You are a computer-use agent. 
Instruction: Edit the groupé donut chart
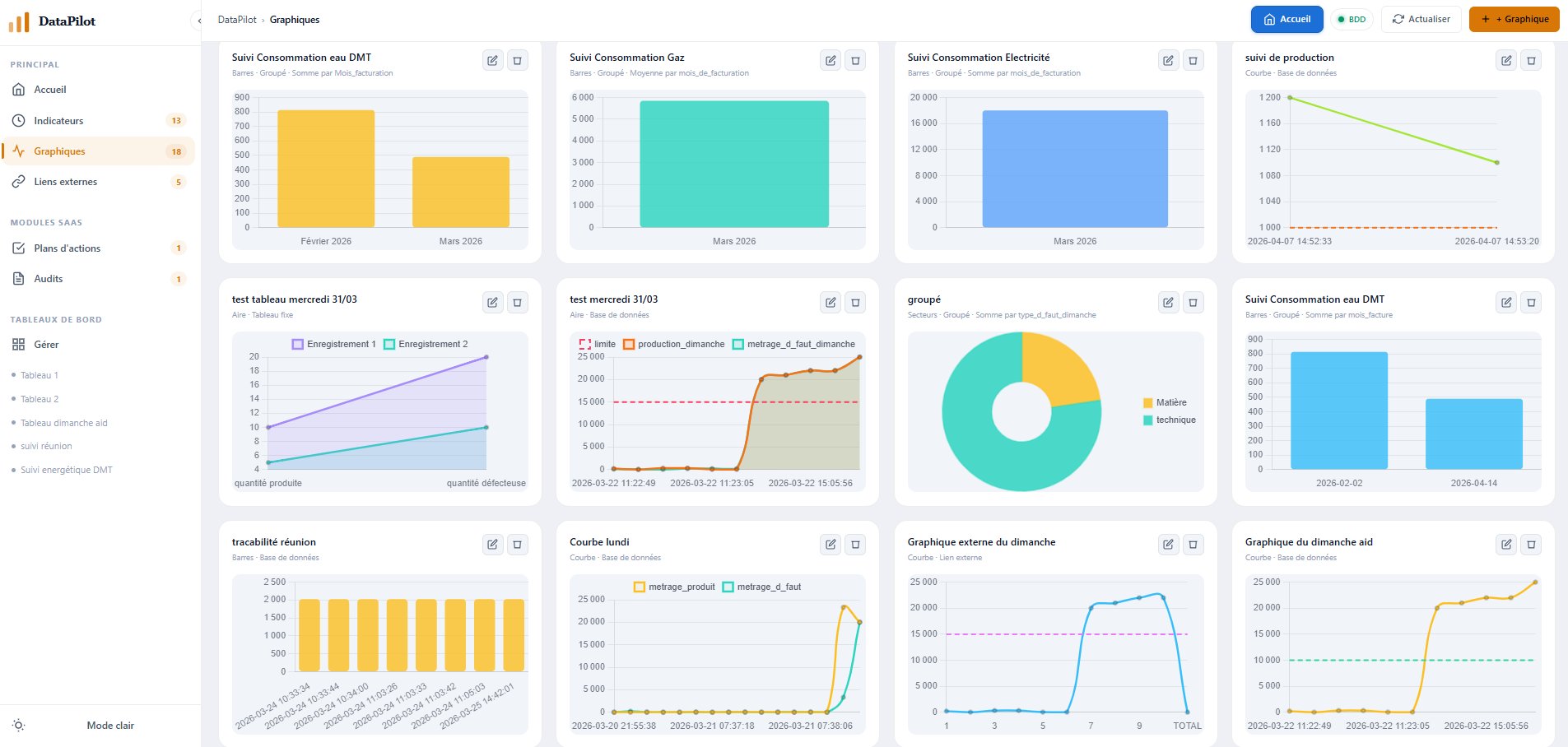[x=1168, y=302]
